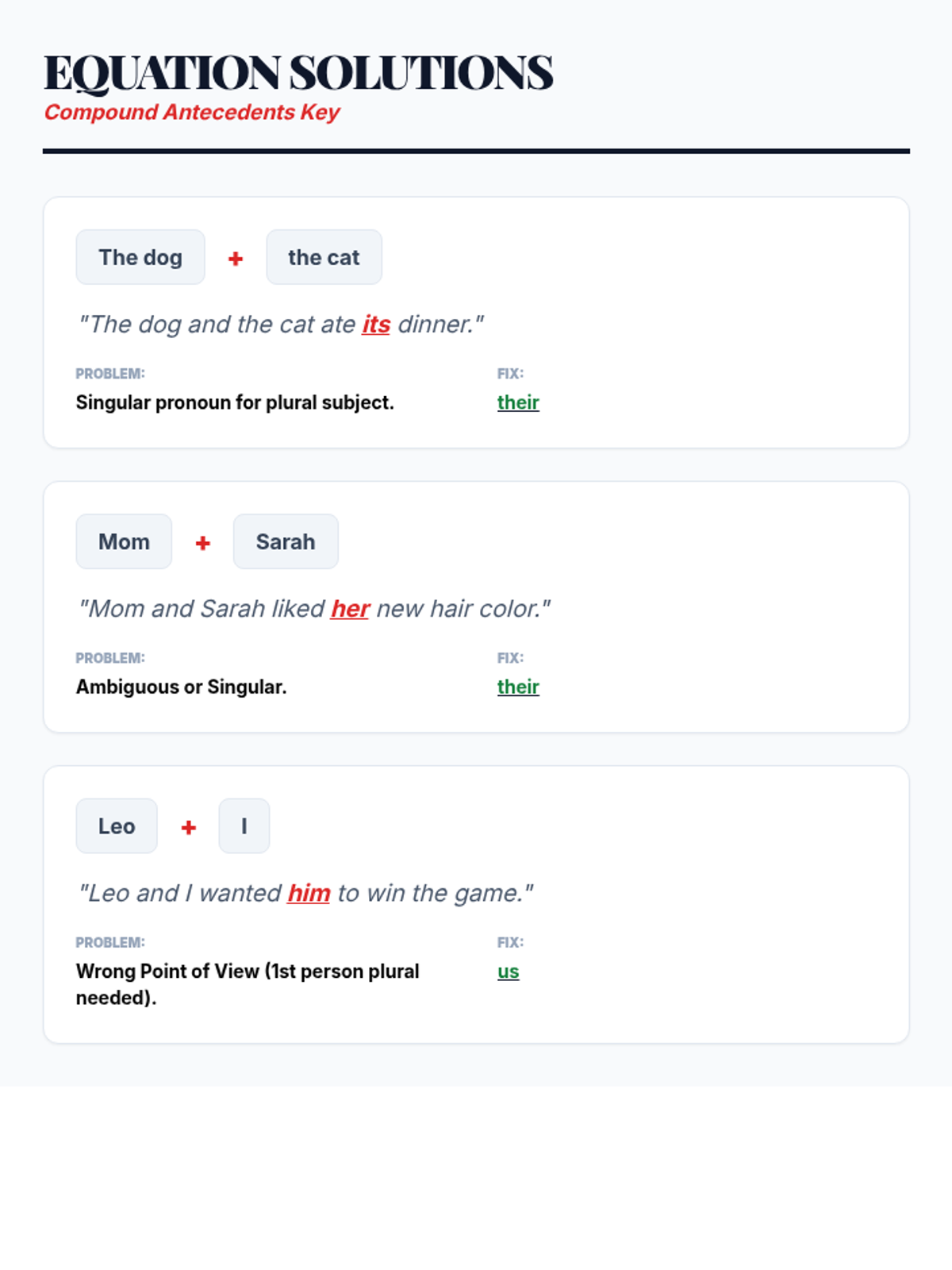Click the 'Wrong Point of View' problem text

(248, 984)
